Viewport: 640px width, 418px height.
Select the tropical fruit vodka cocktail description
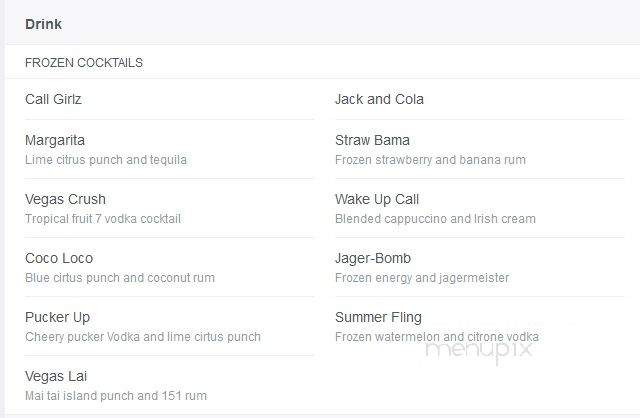103,219
